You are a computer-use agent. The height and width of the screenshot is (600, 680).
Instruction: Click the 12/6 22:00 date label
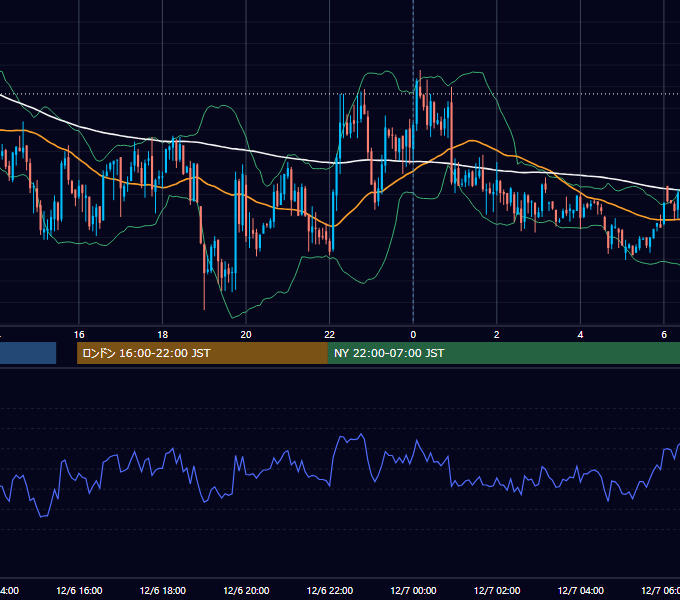click(x=330, y=590)
